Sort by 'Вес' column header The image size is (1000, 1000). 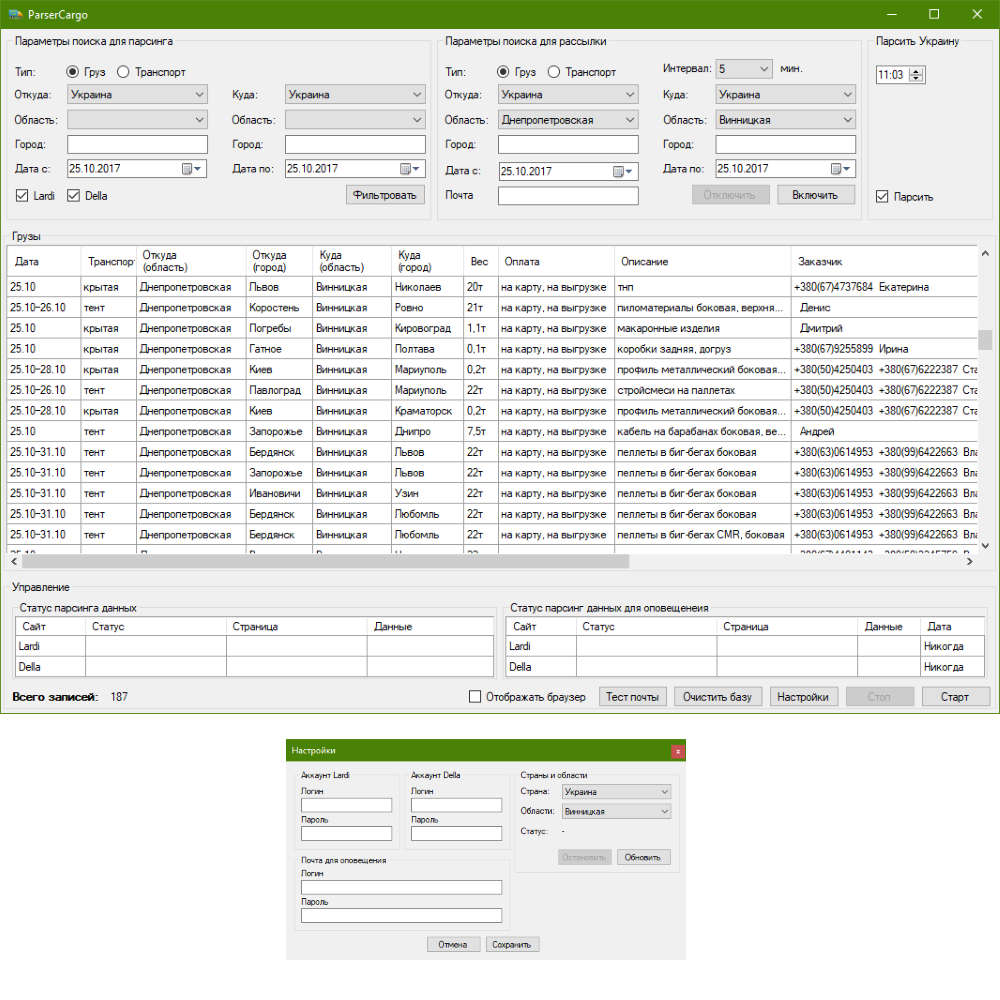click(479, 262)
